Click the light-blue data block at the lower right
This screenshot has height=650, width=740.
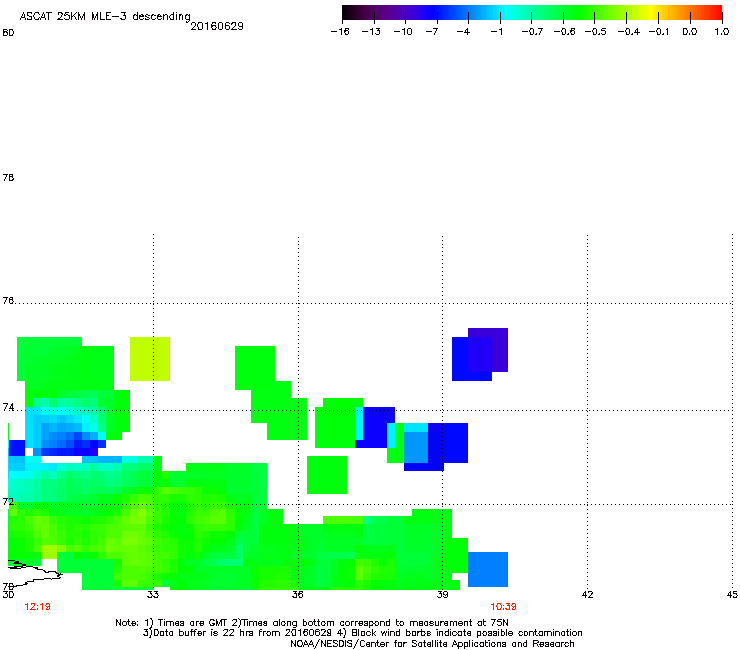(x=488, y=569)
